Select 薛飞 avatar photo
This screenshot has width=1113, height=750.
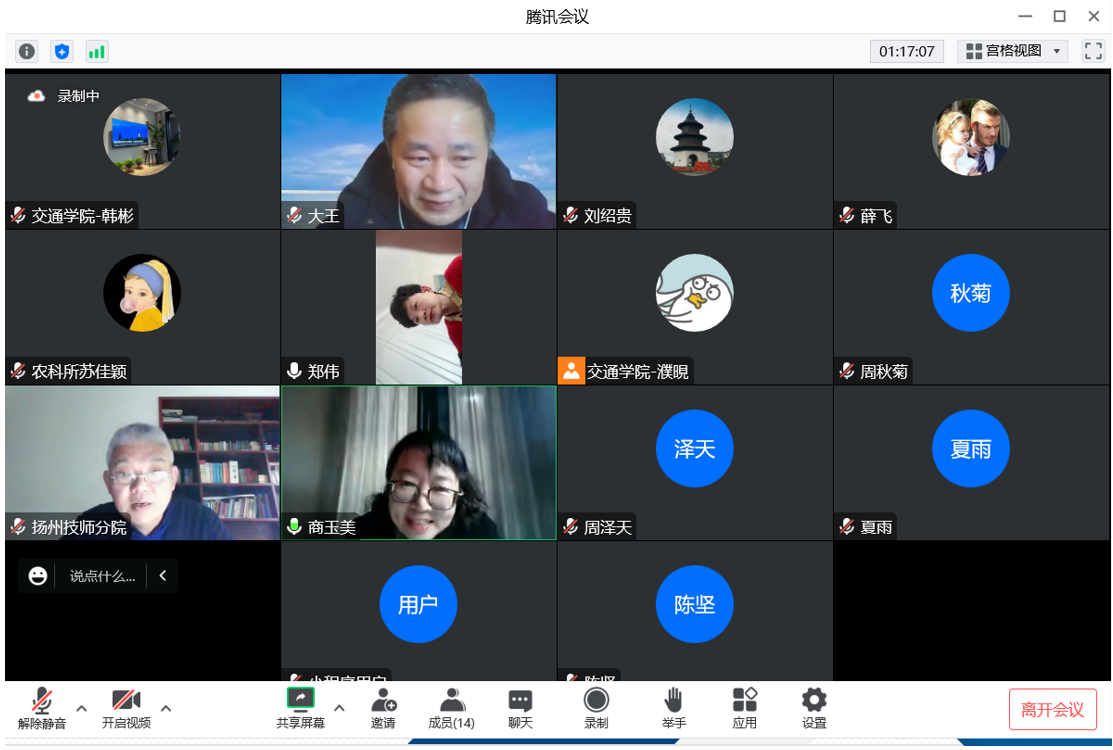(970, 137)
